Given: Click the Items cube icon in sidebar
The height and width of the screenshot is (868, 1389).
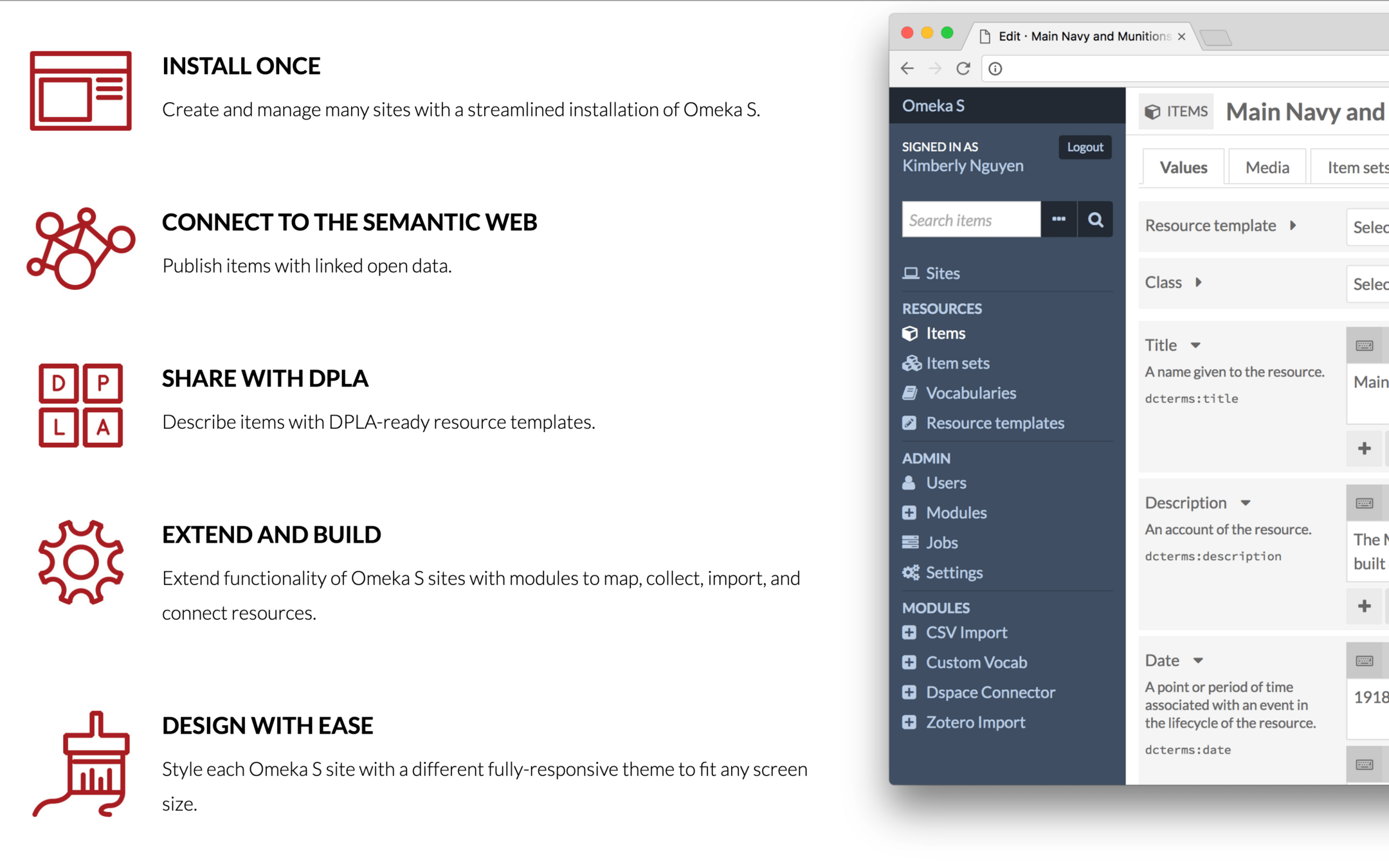Looking at the screenshot, I should click(x=910, y=333).
